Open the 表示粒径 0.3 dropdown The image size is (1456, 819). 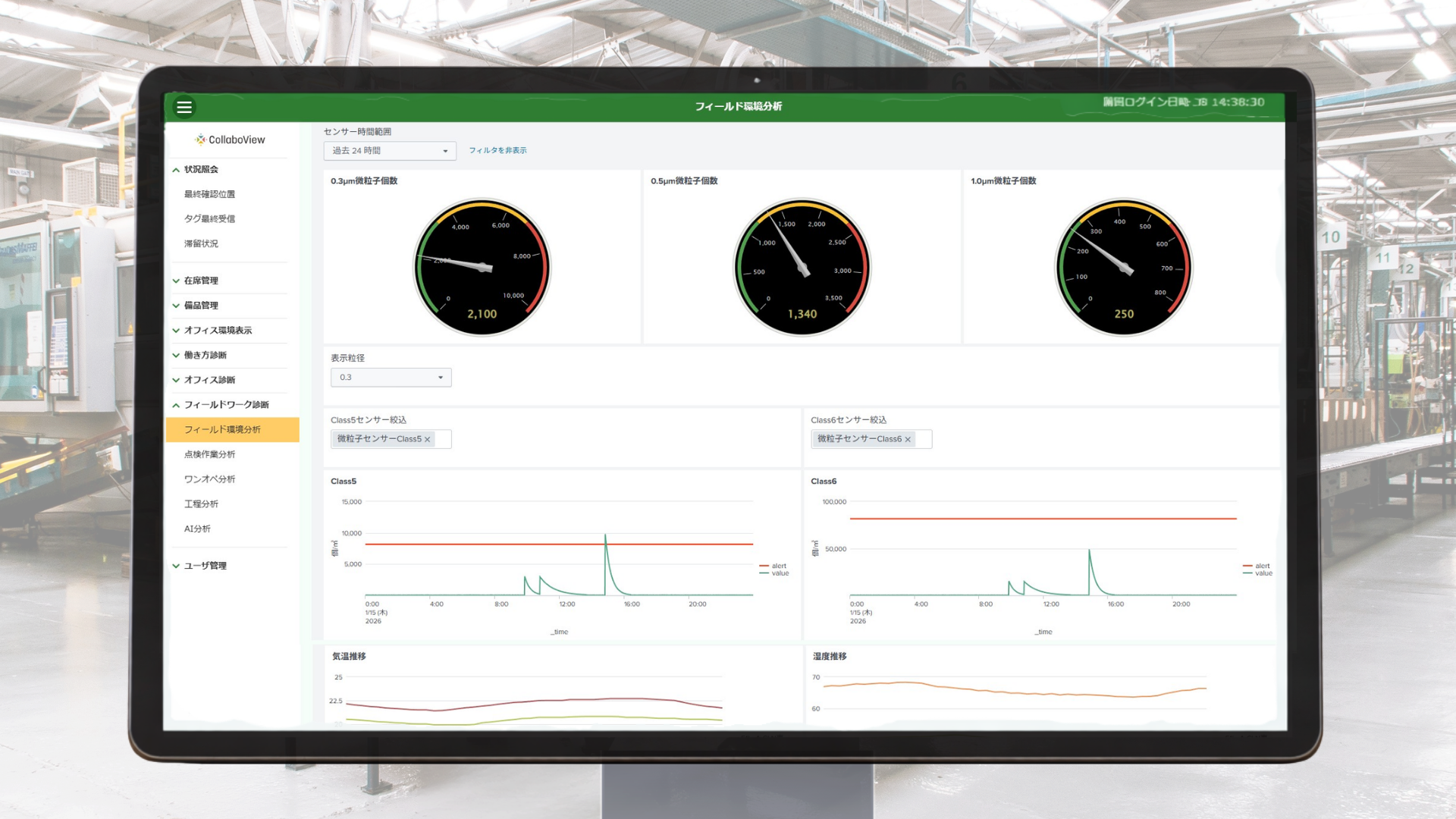pos(391,378)
